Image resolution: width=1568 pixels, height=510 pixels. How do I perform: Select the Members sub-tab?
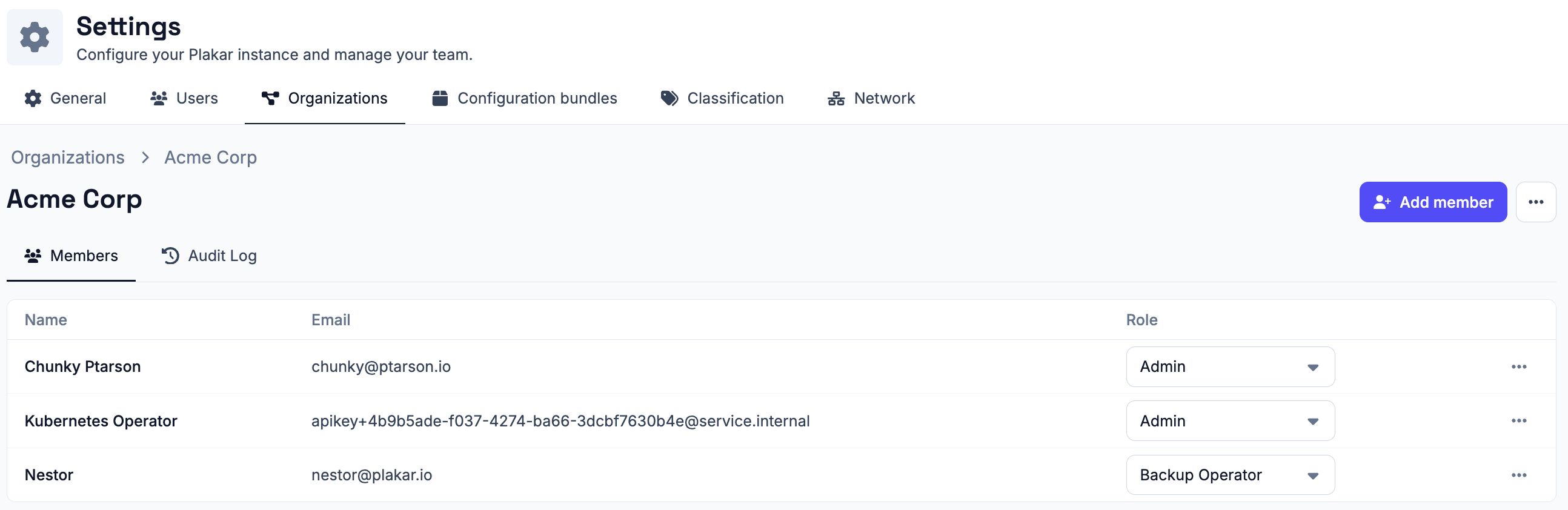coord(71,256)
